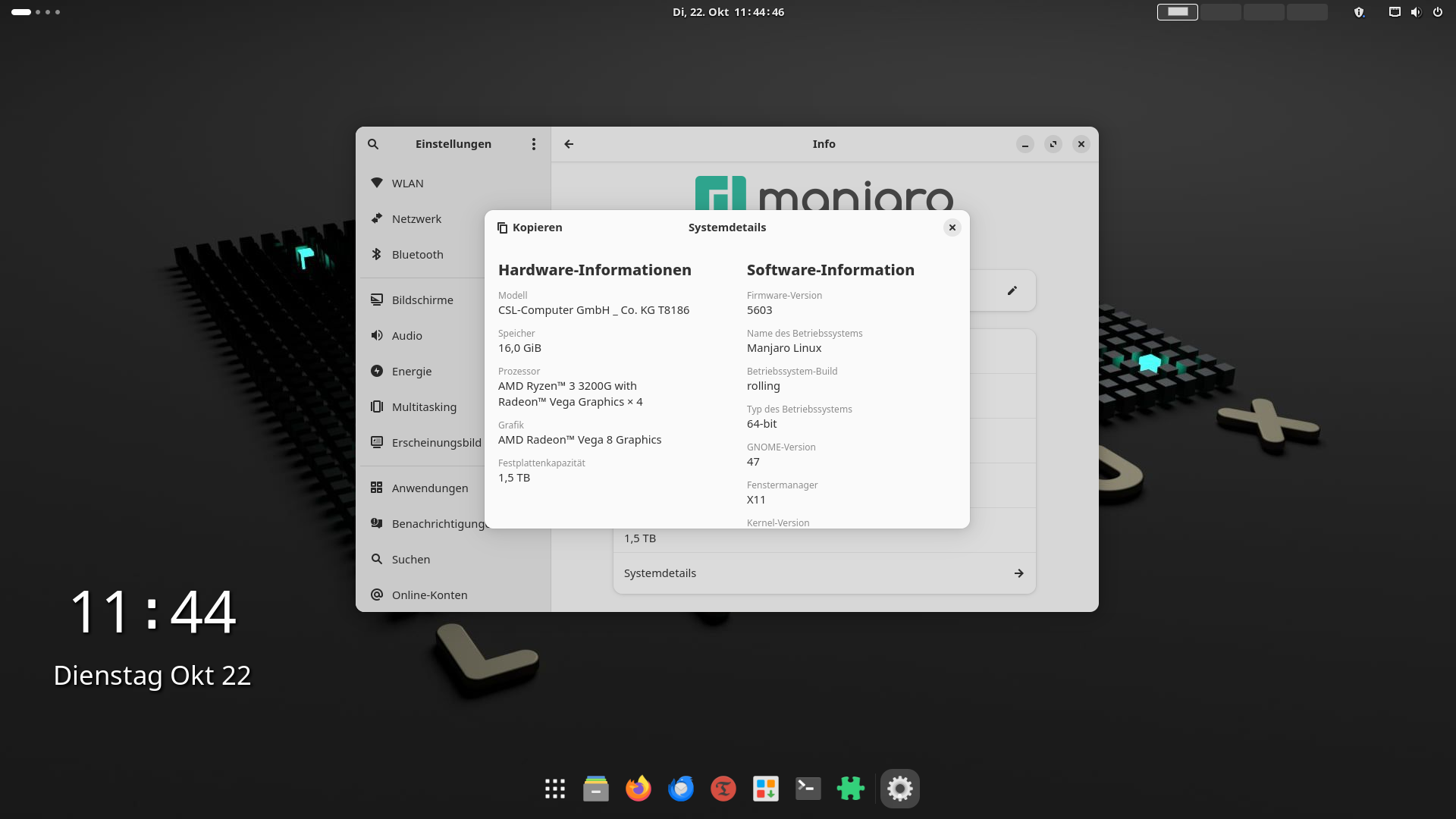The height and width of the screenshot is (819, 1456).
Task: Open the terminal from the dock
Action: click(808, 789)
